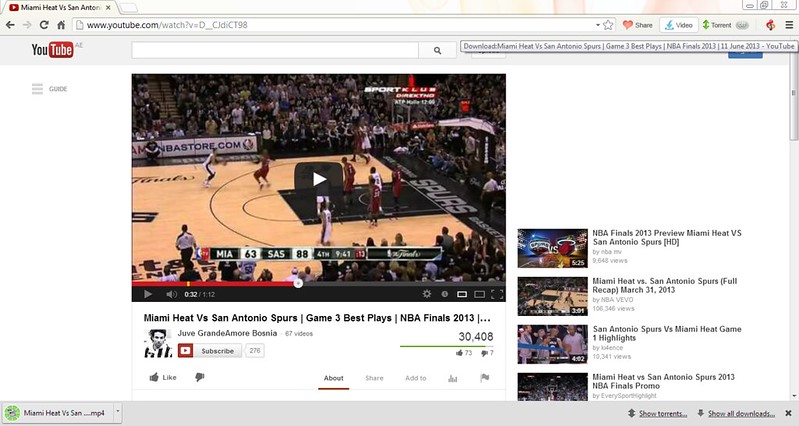Open San Antonio Spurs Vs Miami Heat Game 1 Highlights
Image resolution: width=799 pixels, height=426 pixels.
[667, 333]
